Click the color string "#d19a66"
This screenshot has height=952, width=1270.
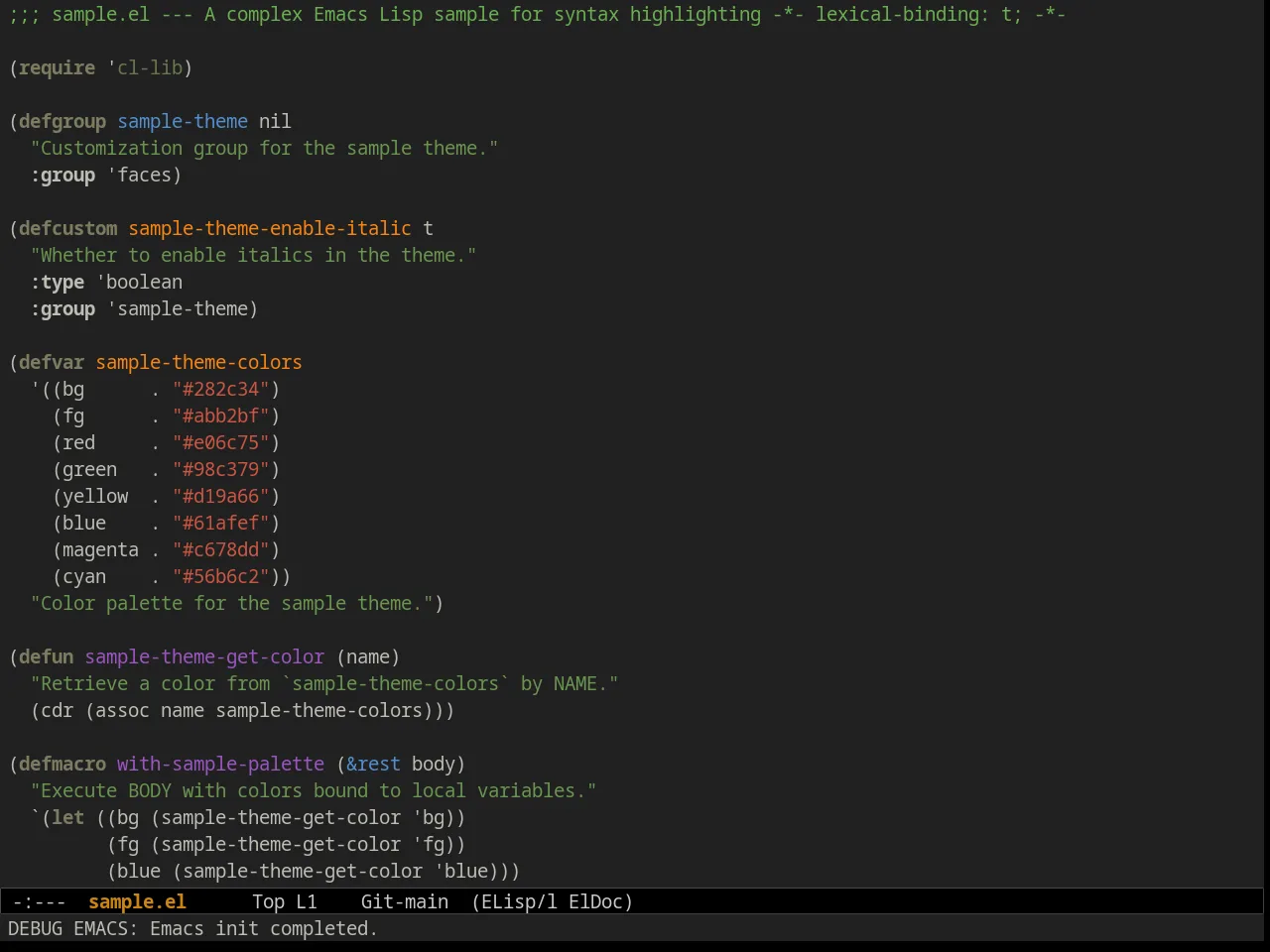pyautogui.click(x=220, y=496)
